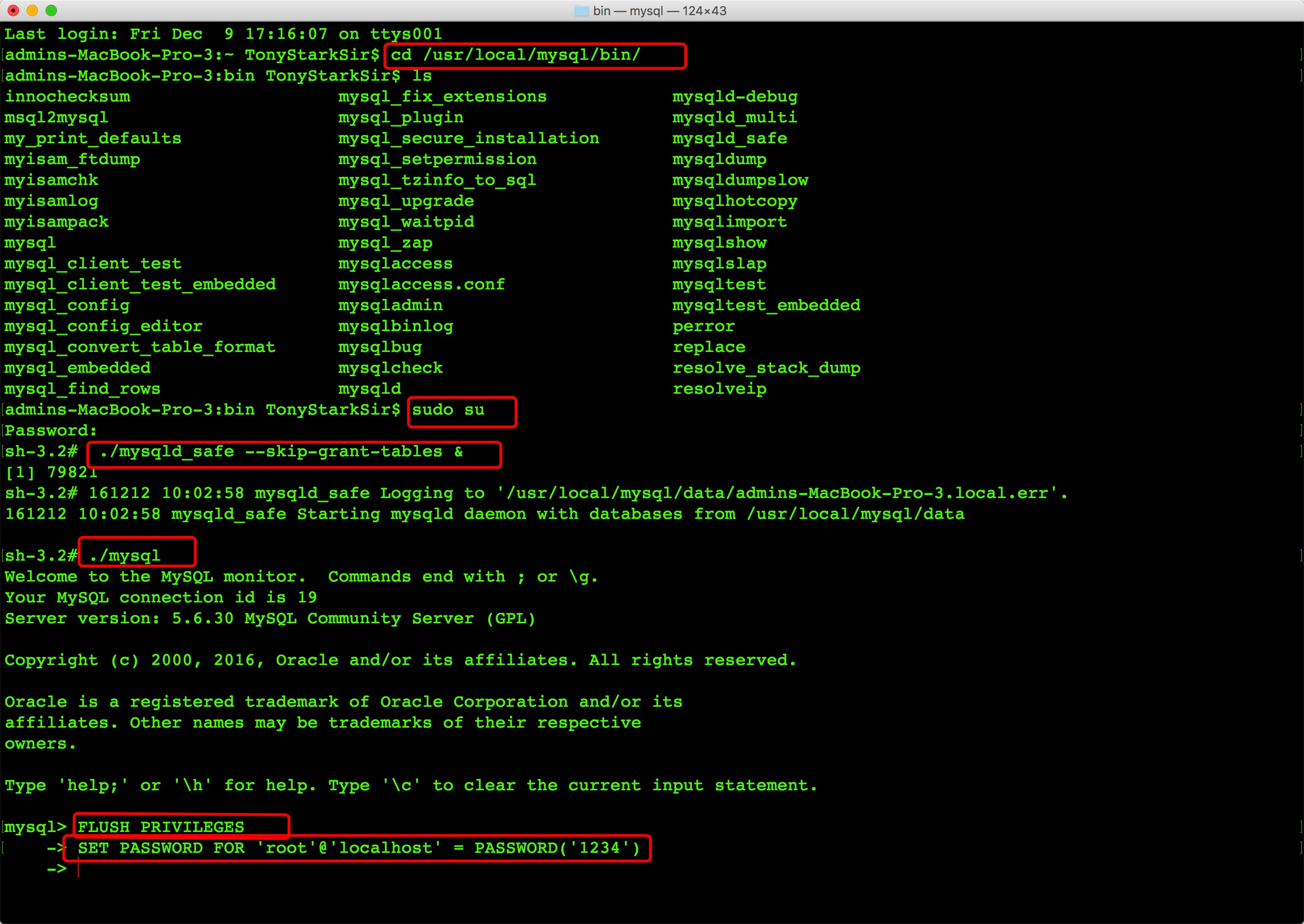Viewport: 1304px width, 924px height.
Task: Click the folder icon in the title bar
Action: click(x=581, y=11)
